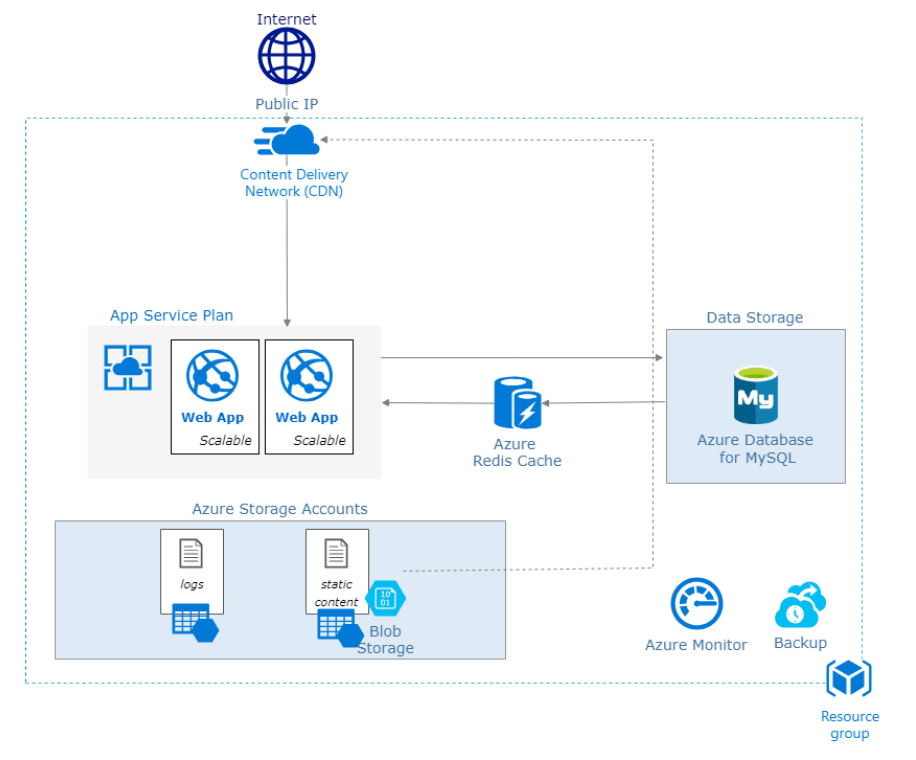Select the Blob Storage label

[x=386, y=640]
